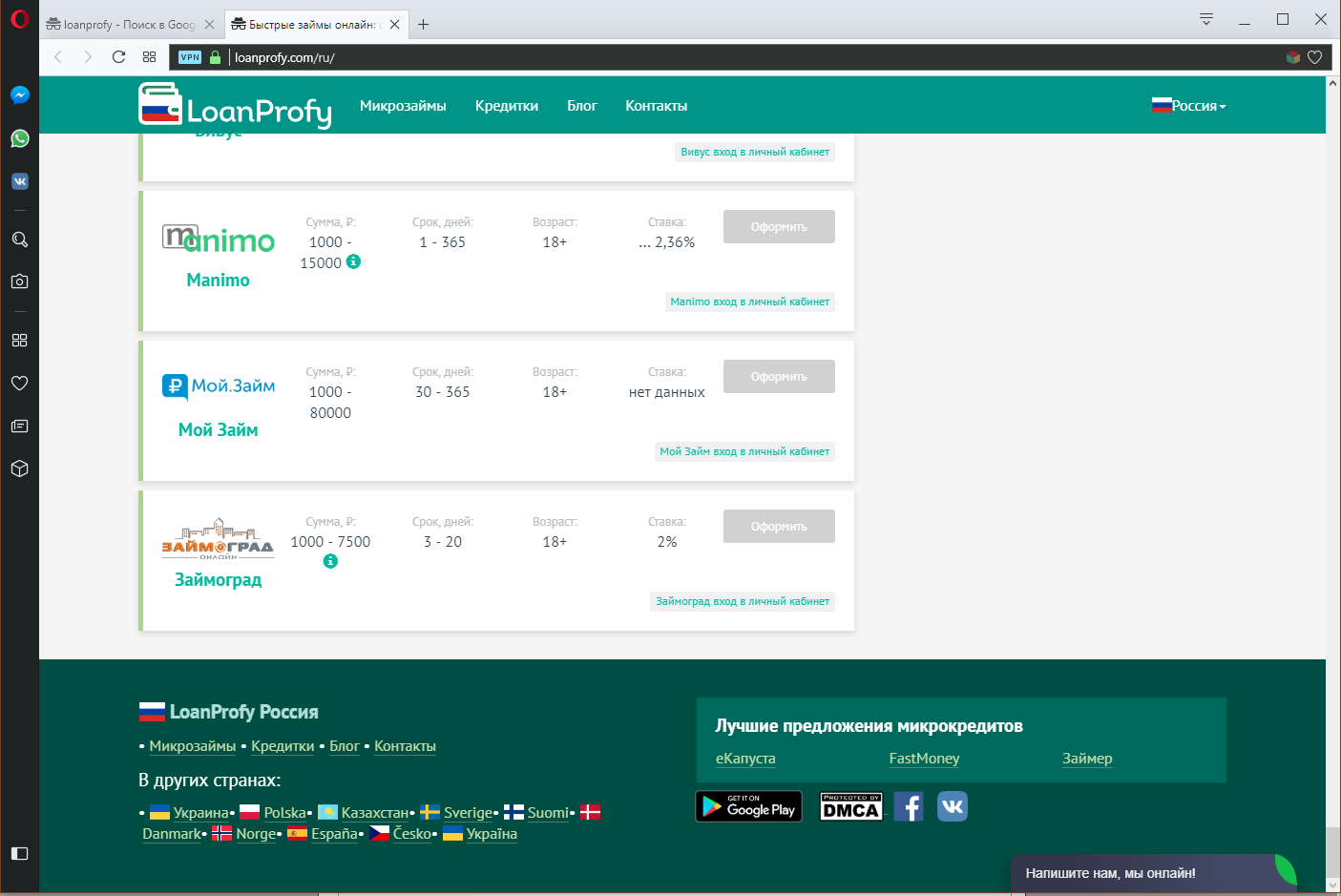Click the Займоград logo image
The image size is (1341, 896).
(x=218, y=539)
